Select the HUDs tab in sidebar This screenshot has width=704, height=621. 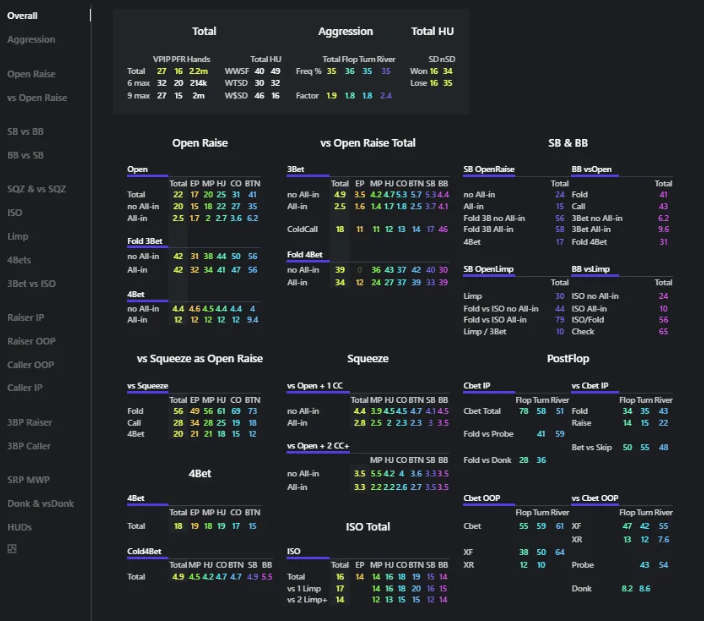pyautogui.click(x=20, y=527)
